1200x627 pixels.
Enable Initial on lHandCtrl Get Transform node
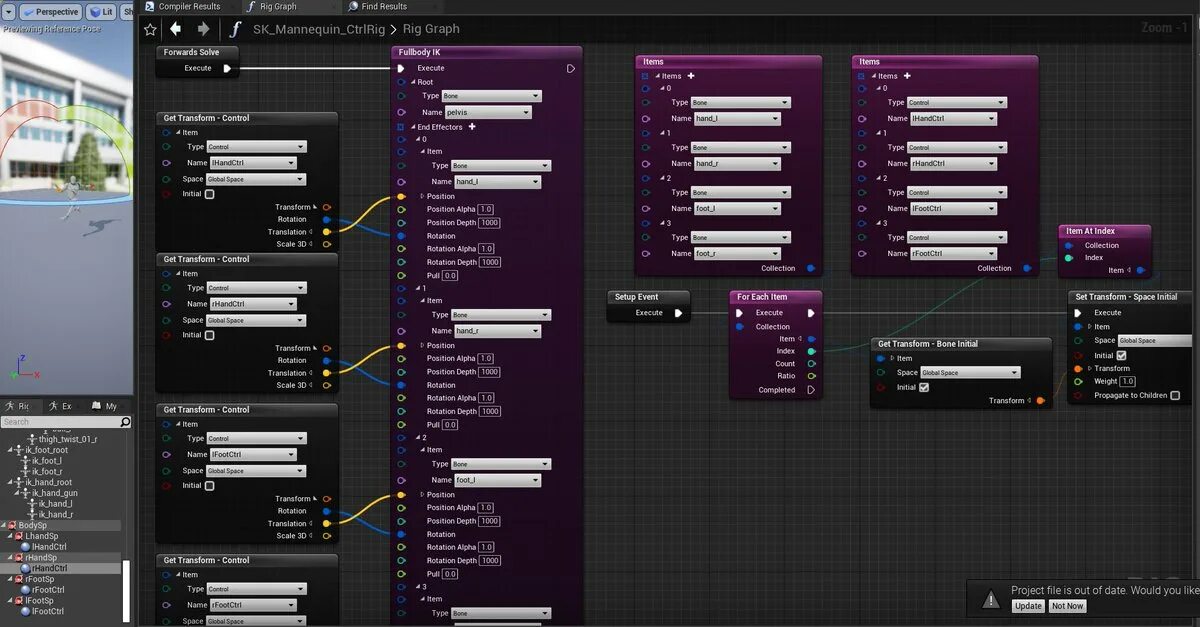(209, 194)
